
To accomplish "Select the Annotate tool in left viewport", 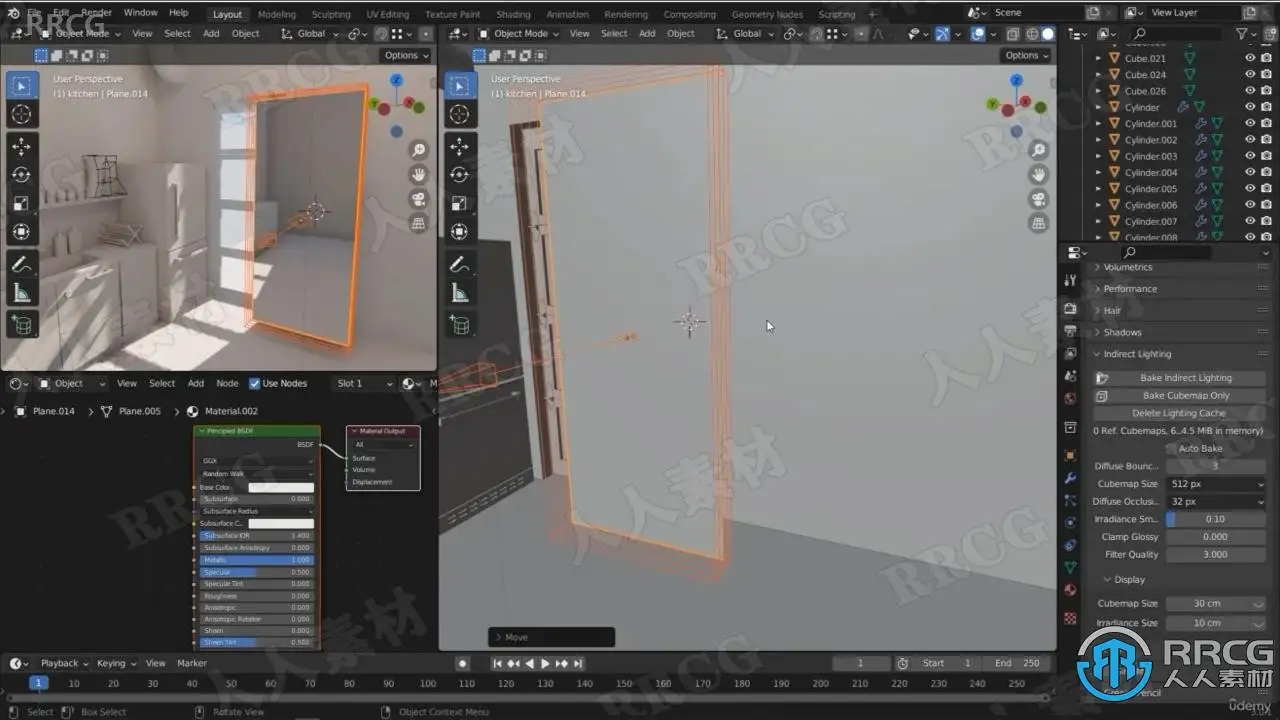I will 21,265.
